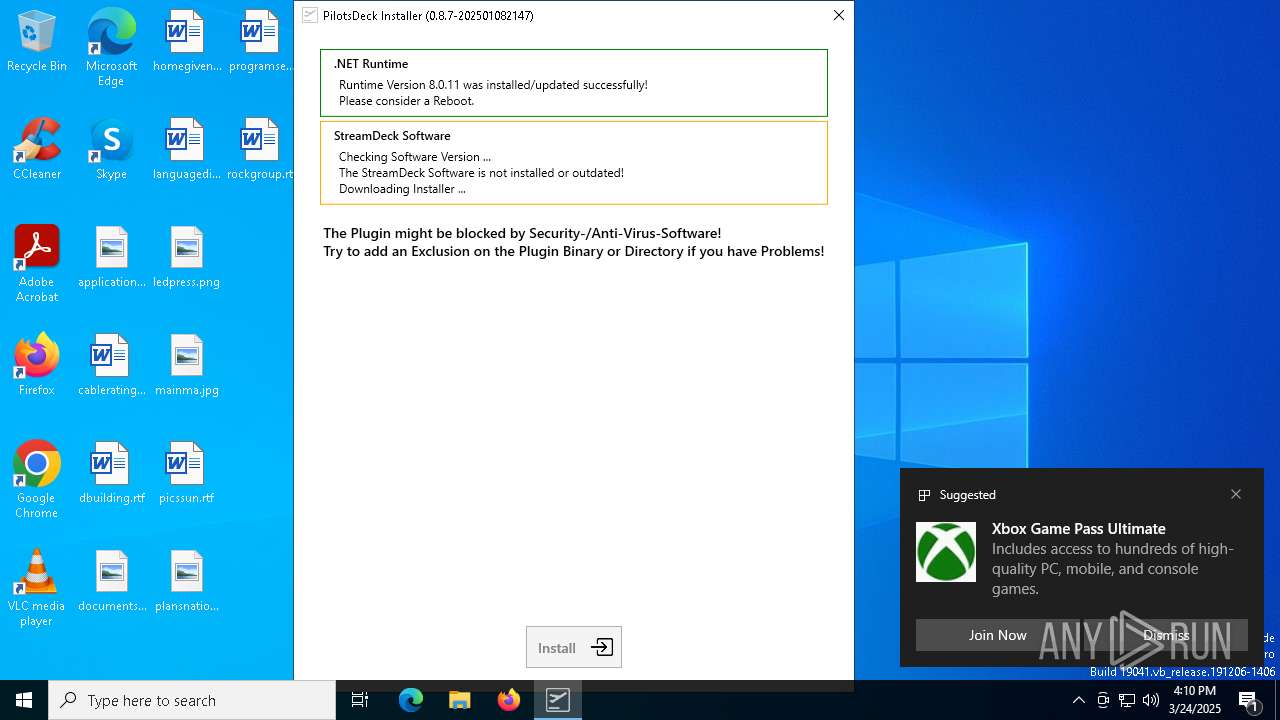Viewport: 1280px width, 720px height.
Task: Click the Xbox Game Pass Ultimate title
Action: pyautogui.click(x=1079, y=528)
